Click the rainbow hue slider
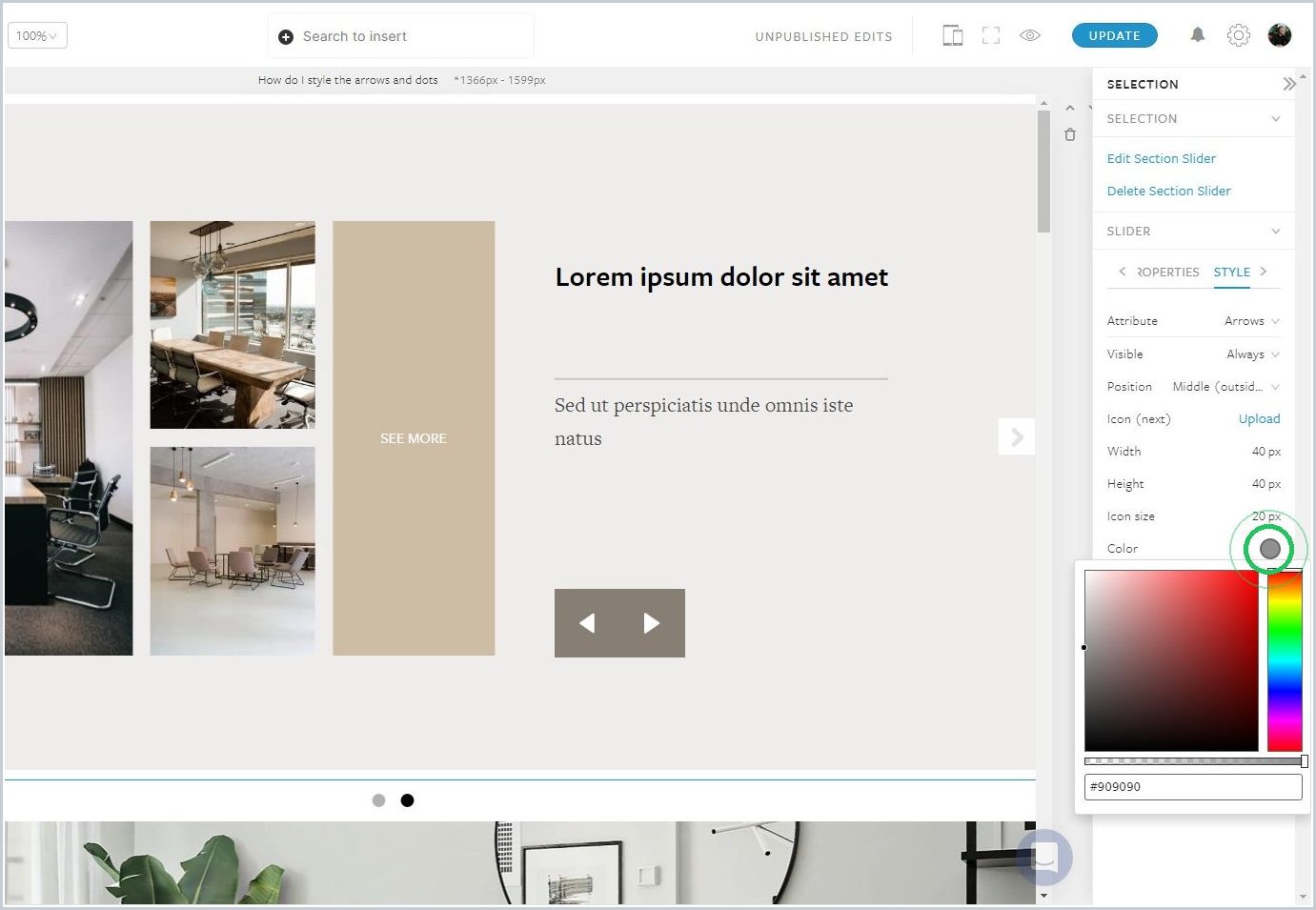Screen dimensions: 1316x910 click(1285, 661)
